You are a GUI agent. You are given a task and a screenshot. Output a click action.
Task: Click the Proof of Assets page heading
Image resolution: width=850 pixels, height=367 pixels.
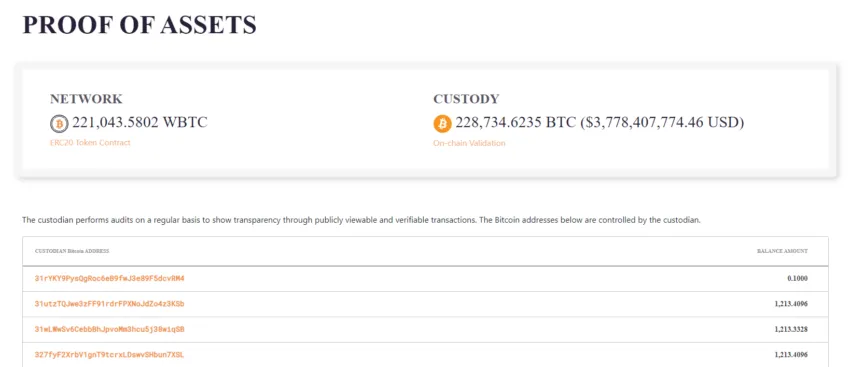coord(139,25)
